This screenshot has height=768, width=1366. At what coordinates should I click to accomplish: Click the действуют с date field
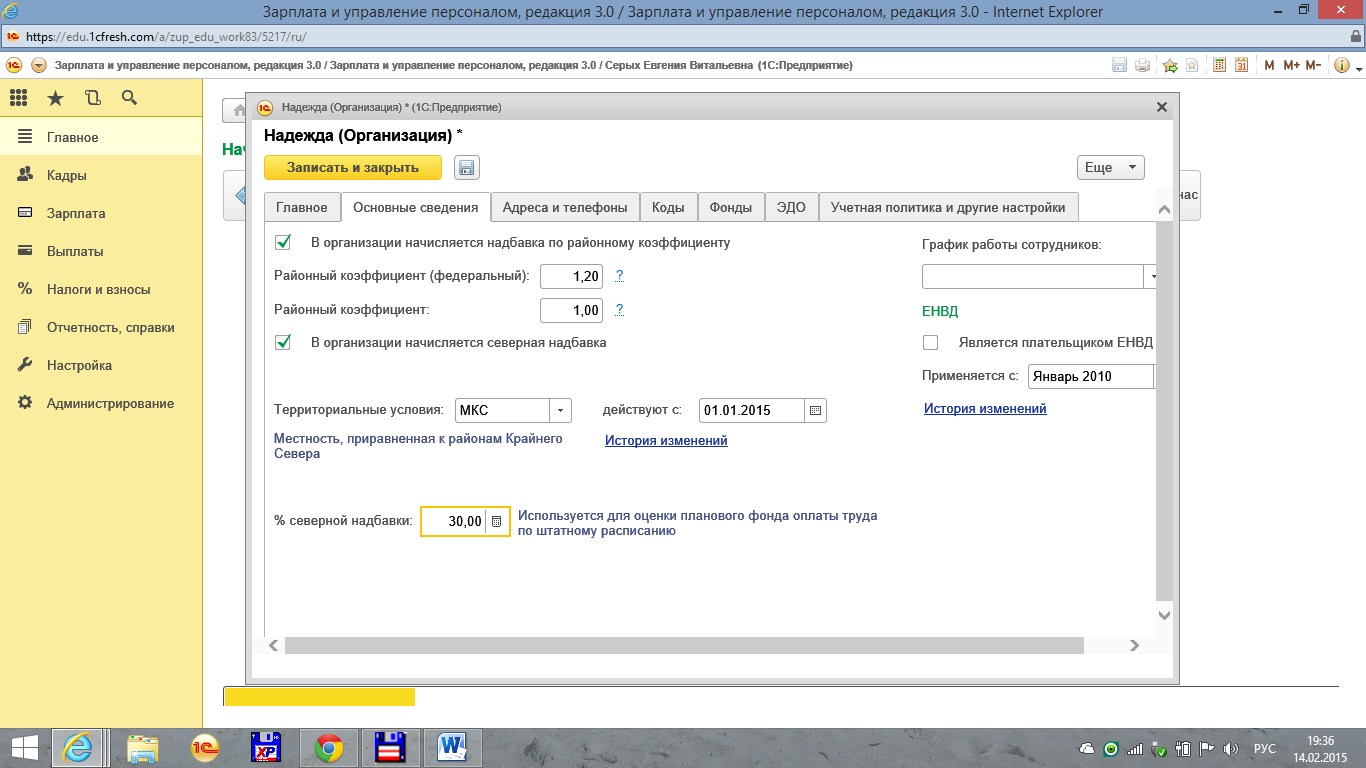coord(752,411)
